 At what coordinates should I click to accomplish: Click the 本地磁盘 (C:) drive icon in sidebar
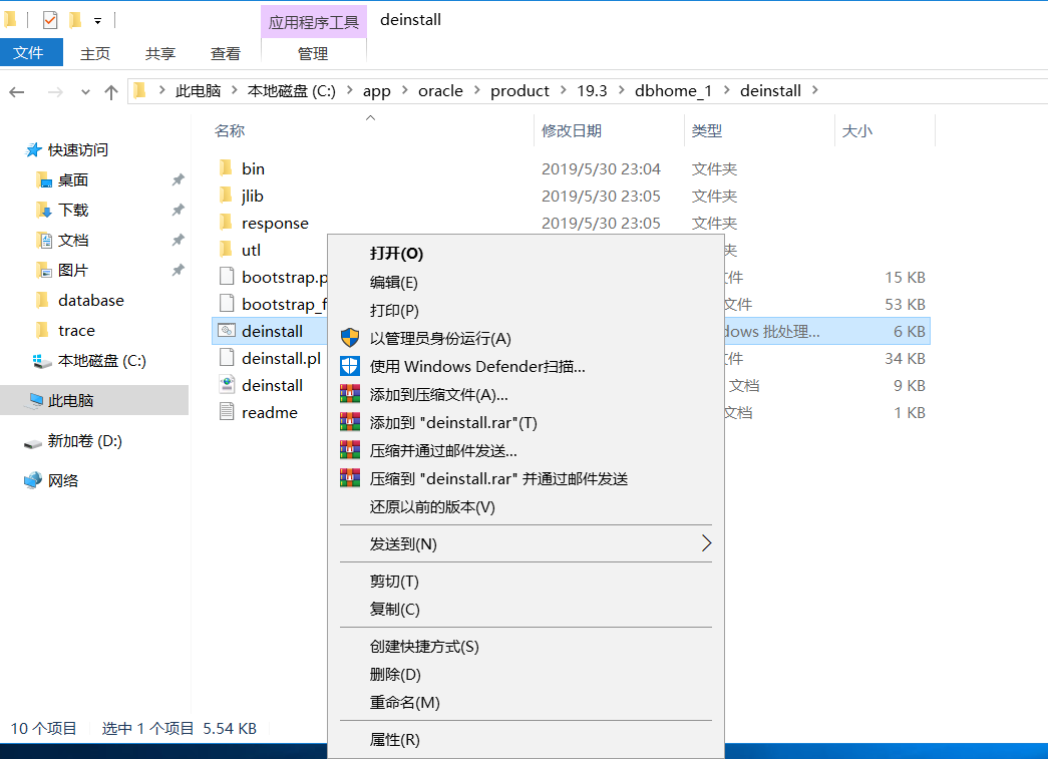coord(42,361)
